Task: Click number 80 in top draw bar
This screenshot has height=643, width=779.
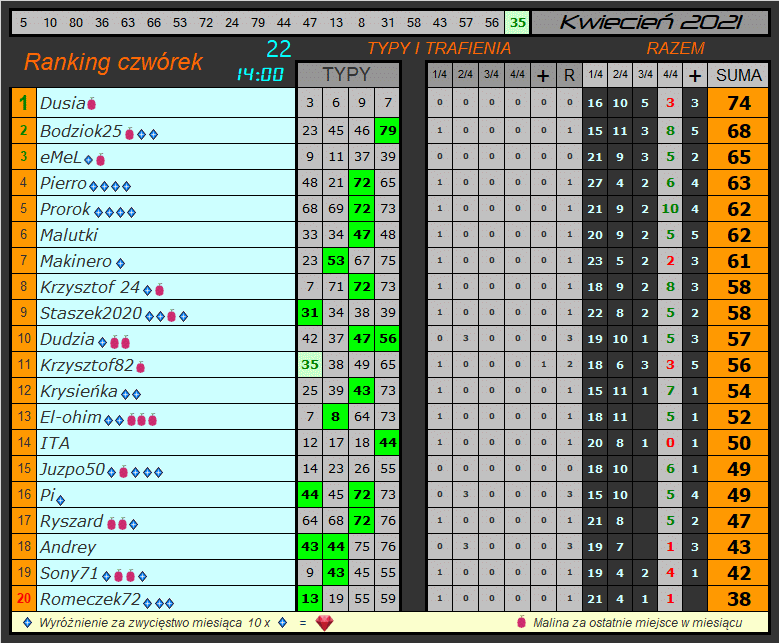Action: coord(76,23)
